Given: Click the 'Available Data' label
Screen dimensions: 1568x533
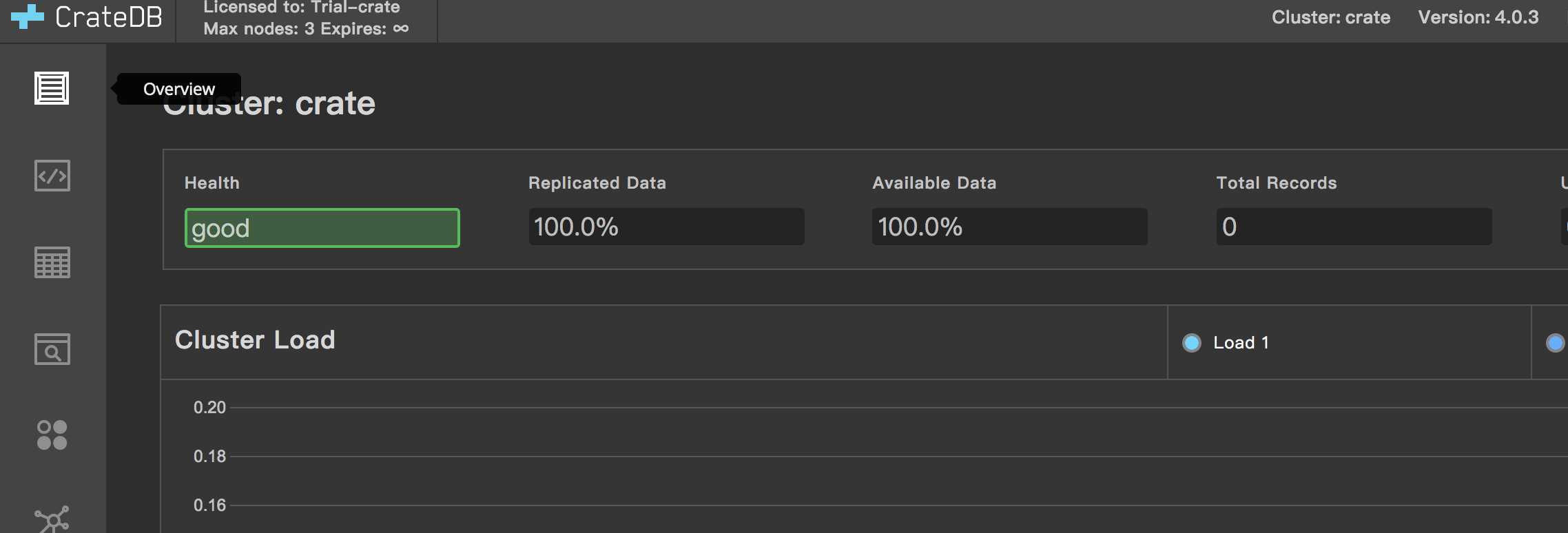Looking at the screenshot, I should click(934, 183).
